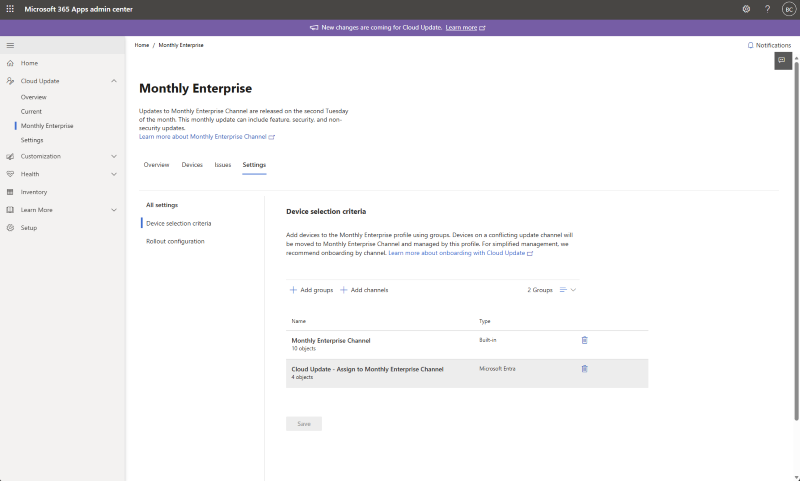Viewport: 800px width, 481px height.
Task: Select the Monthly Enterprise Channel row name
Action: [331, 341]
